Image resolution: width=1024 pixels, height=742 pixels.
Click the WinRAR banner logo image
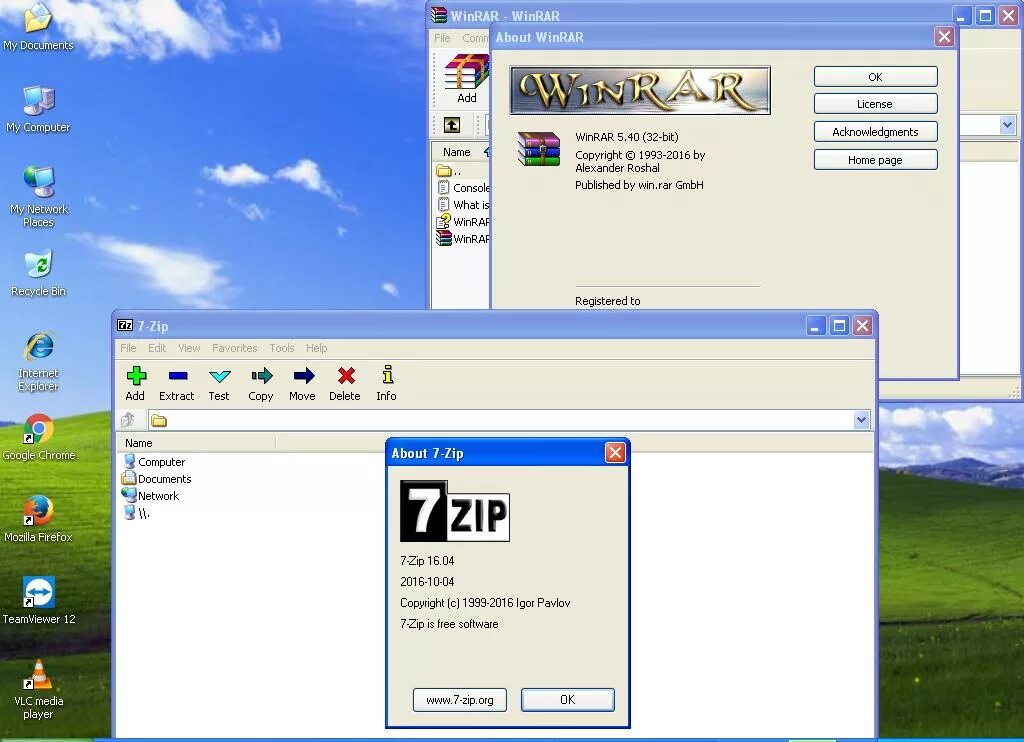(640, 90)
